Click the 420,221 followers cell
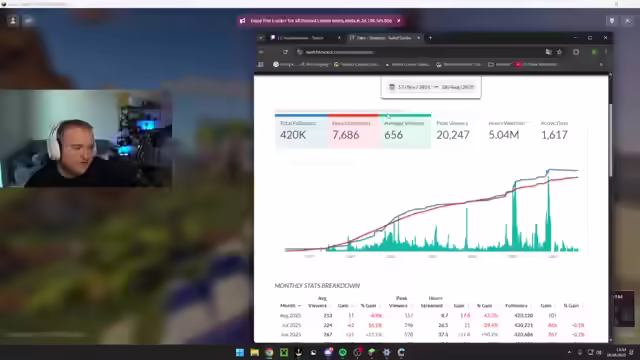Viewport: 640px width, 360px height. pyautogui.click(x=523, y=325)
